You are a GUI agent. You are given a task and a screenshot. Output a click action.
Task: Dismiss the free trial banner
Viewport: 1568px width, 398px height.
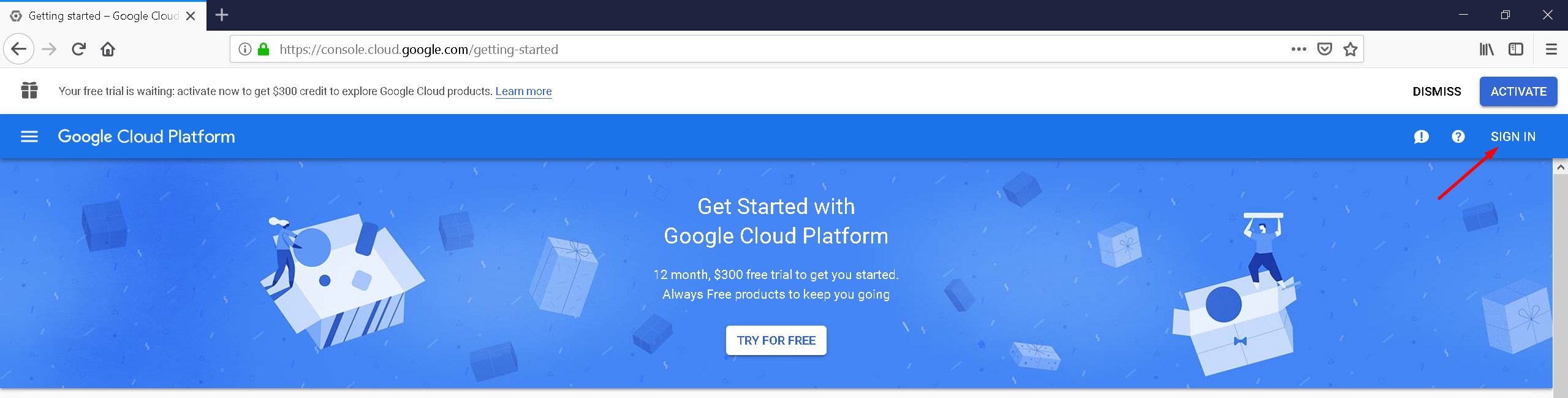(1436, 91)
